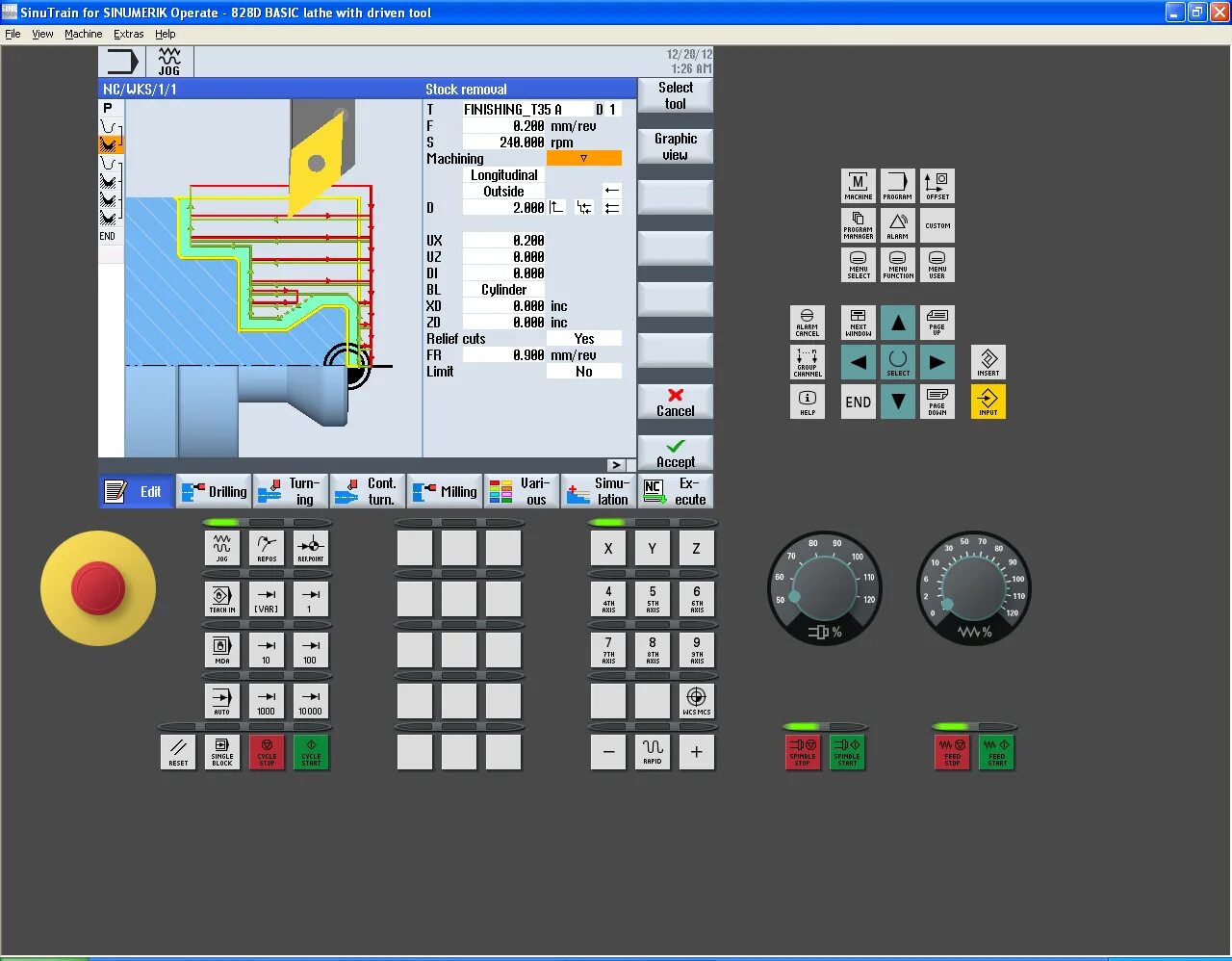
Task: Hit the red emergency stop button
Action: [98, 587]
